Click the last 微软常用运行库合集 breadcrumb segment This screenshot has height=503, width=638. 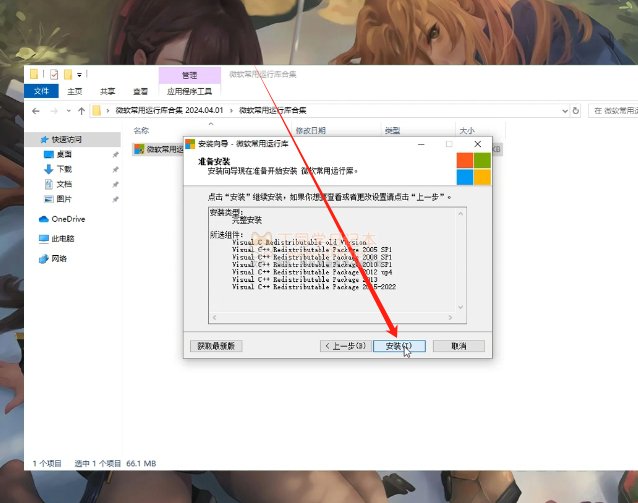pyautogui.click(x=273, y=110)
